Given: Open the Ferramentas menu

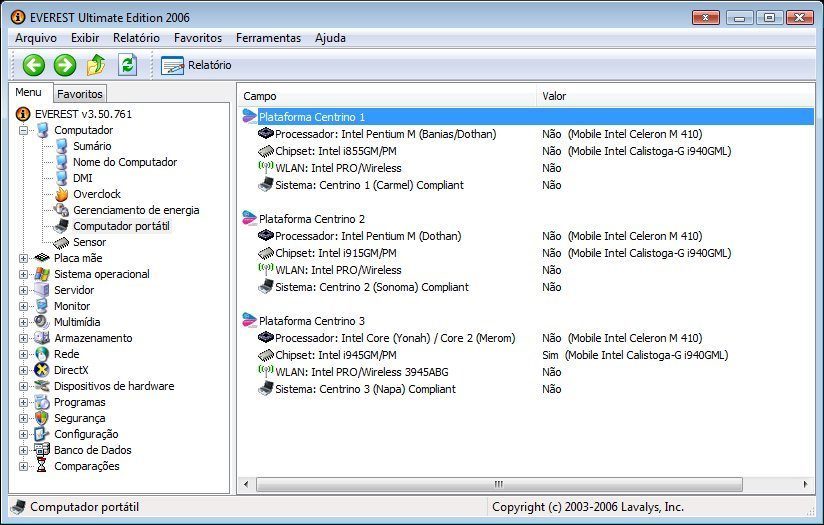Looking at the screenshot, I should click(x=268, y=38).
